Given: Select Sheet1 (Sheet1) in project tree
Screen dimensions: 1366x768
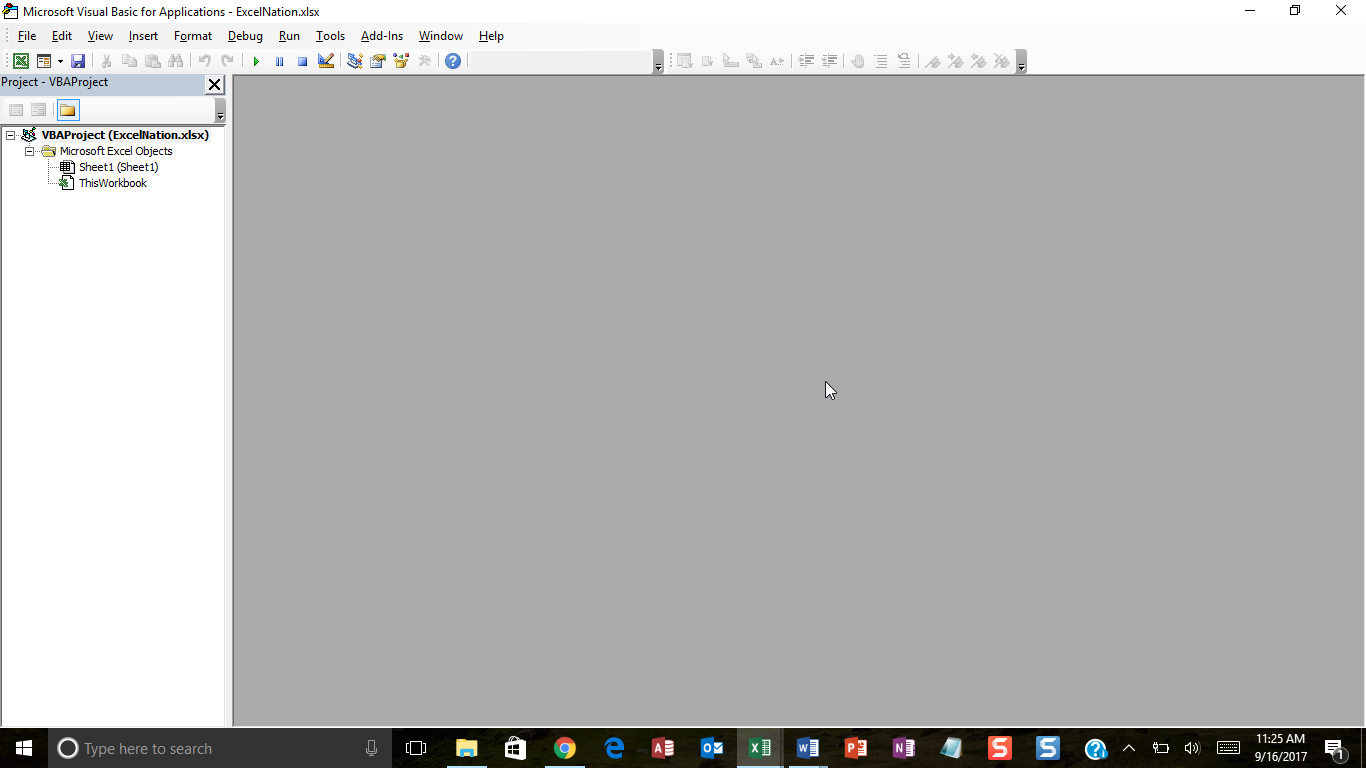Looking at the screenshot, I should pyautogui.click(x=118, y=167).
